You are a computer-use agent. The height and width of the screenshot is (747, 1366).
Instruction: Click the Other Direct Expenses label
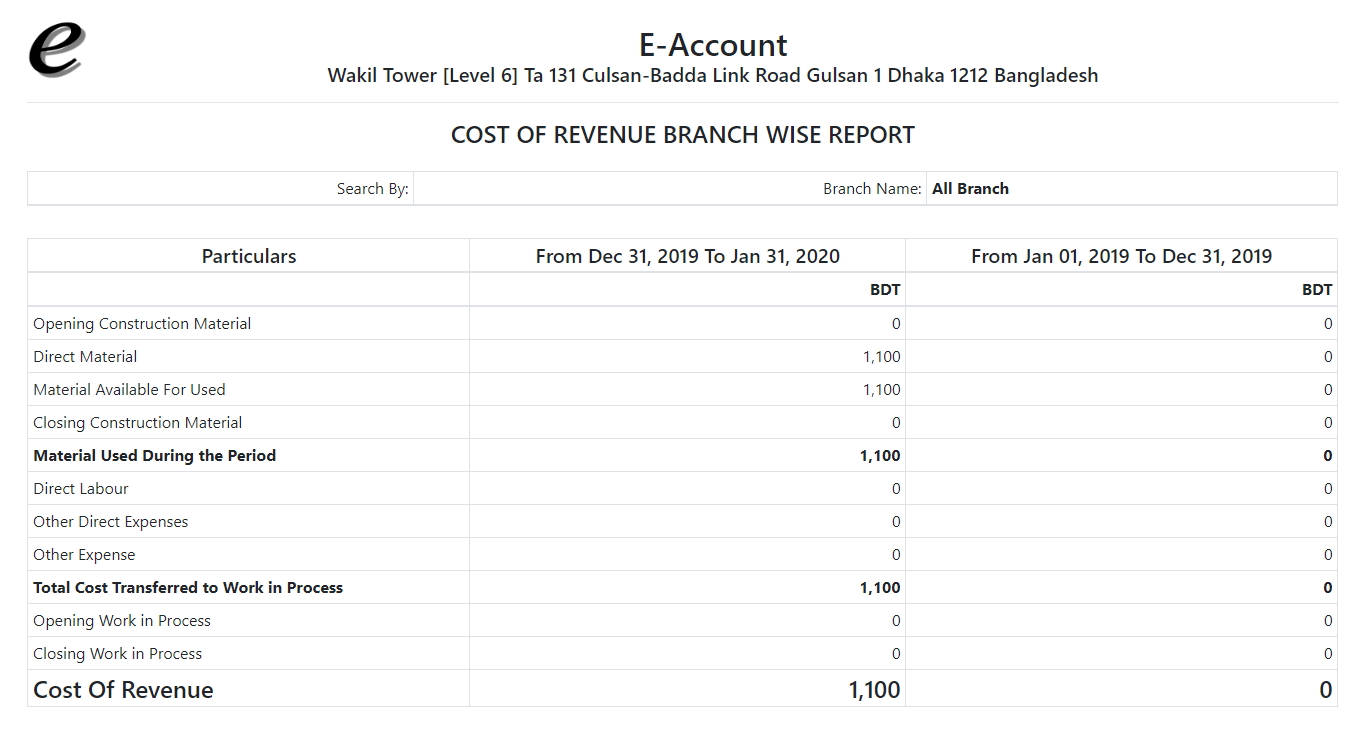point(110,522)
